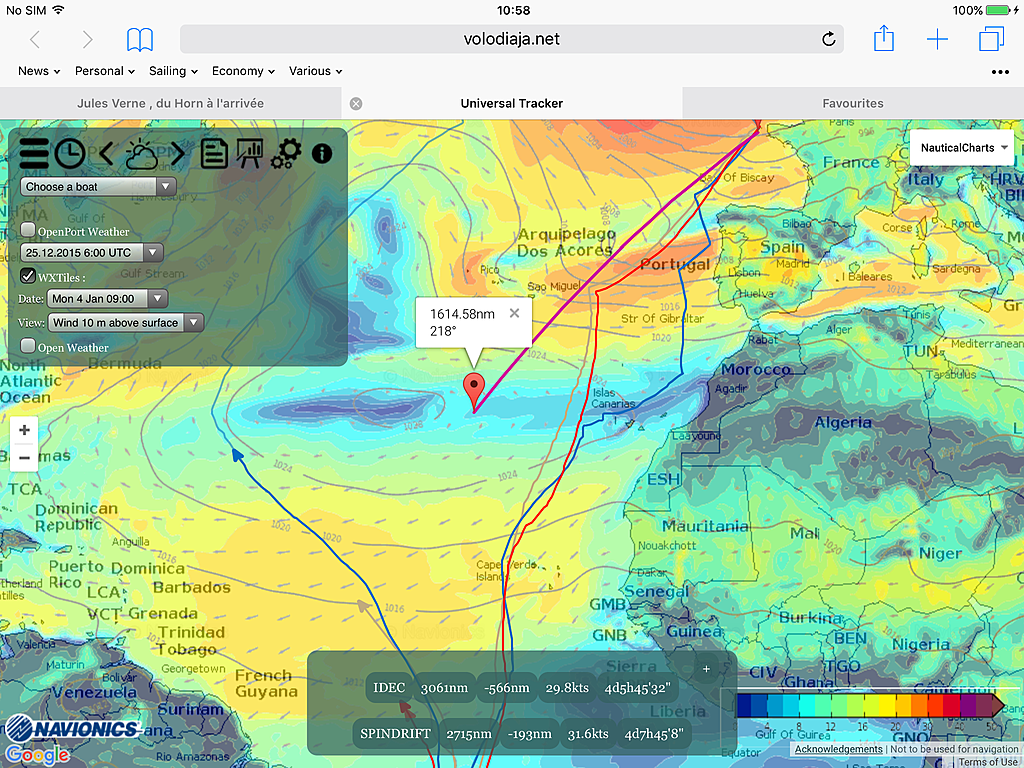Open the Wind 10 m view dropdown
Screen dimensions: 1024x768
pyautogui.click(x=125, y=323)
